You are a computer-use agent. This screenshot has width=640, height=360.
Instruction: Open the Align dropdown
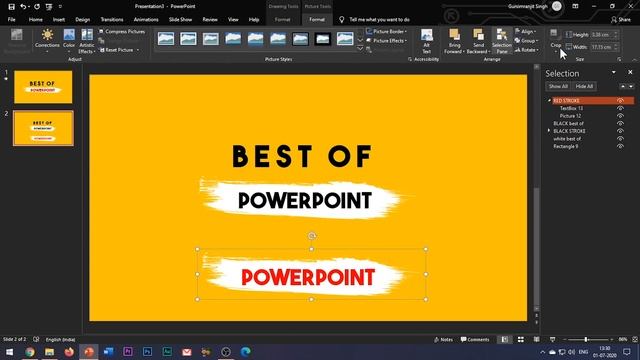click(526, 31)
